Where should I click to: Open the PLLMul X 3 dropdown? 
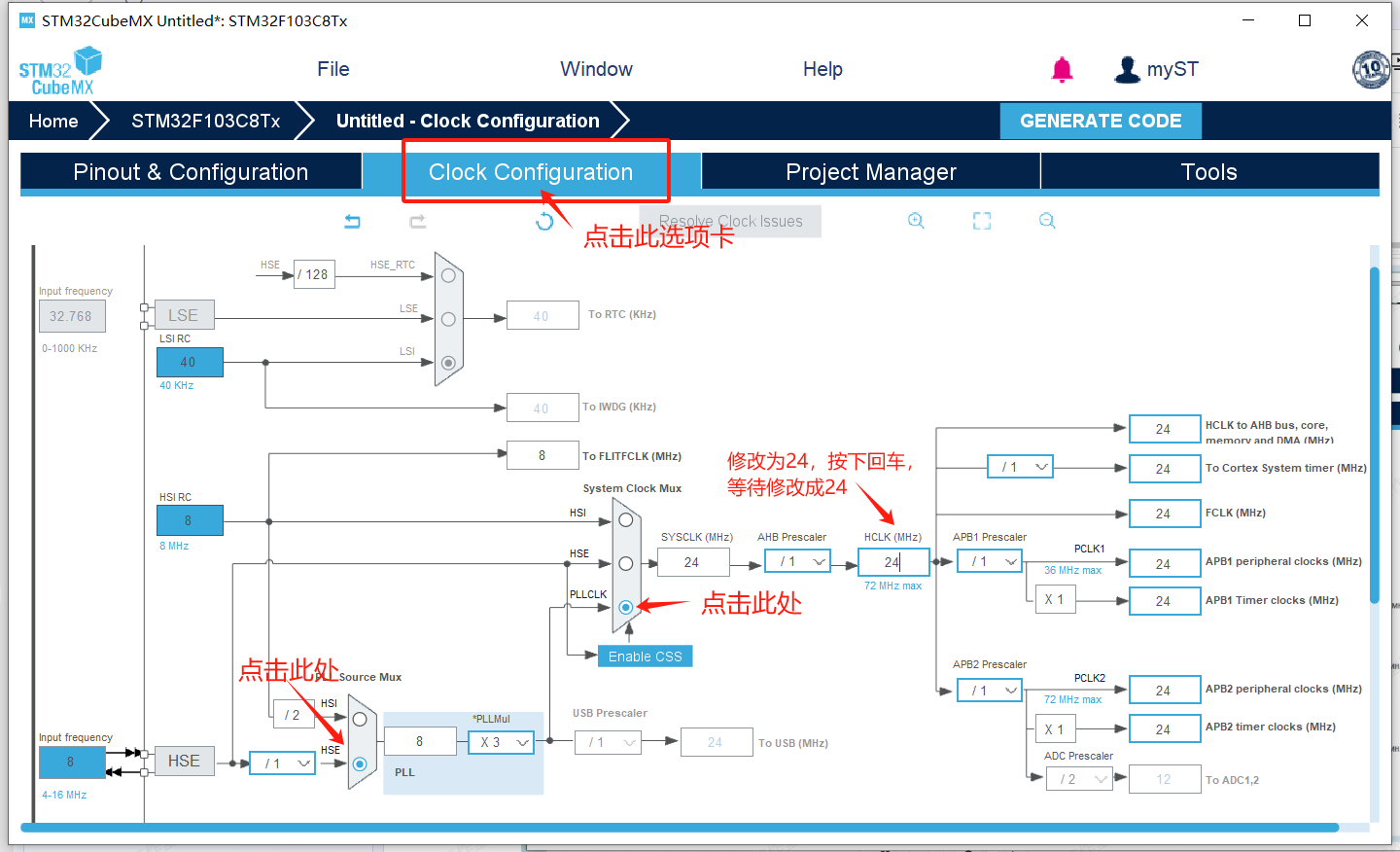[x=502, y=742]
